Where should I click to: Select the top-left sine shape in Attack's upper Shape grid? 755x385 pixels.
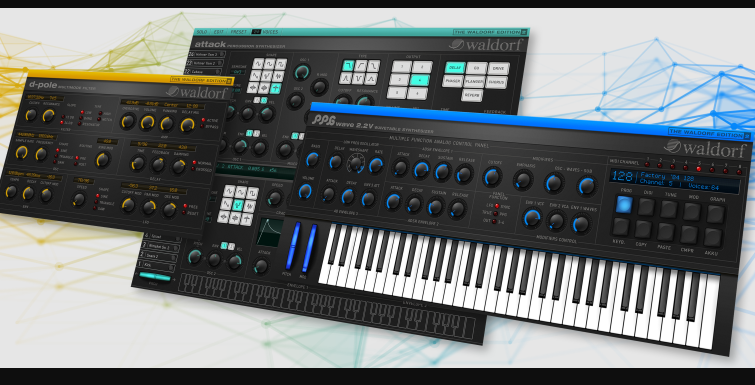[x=258, y=64]
